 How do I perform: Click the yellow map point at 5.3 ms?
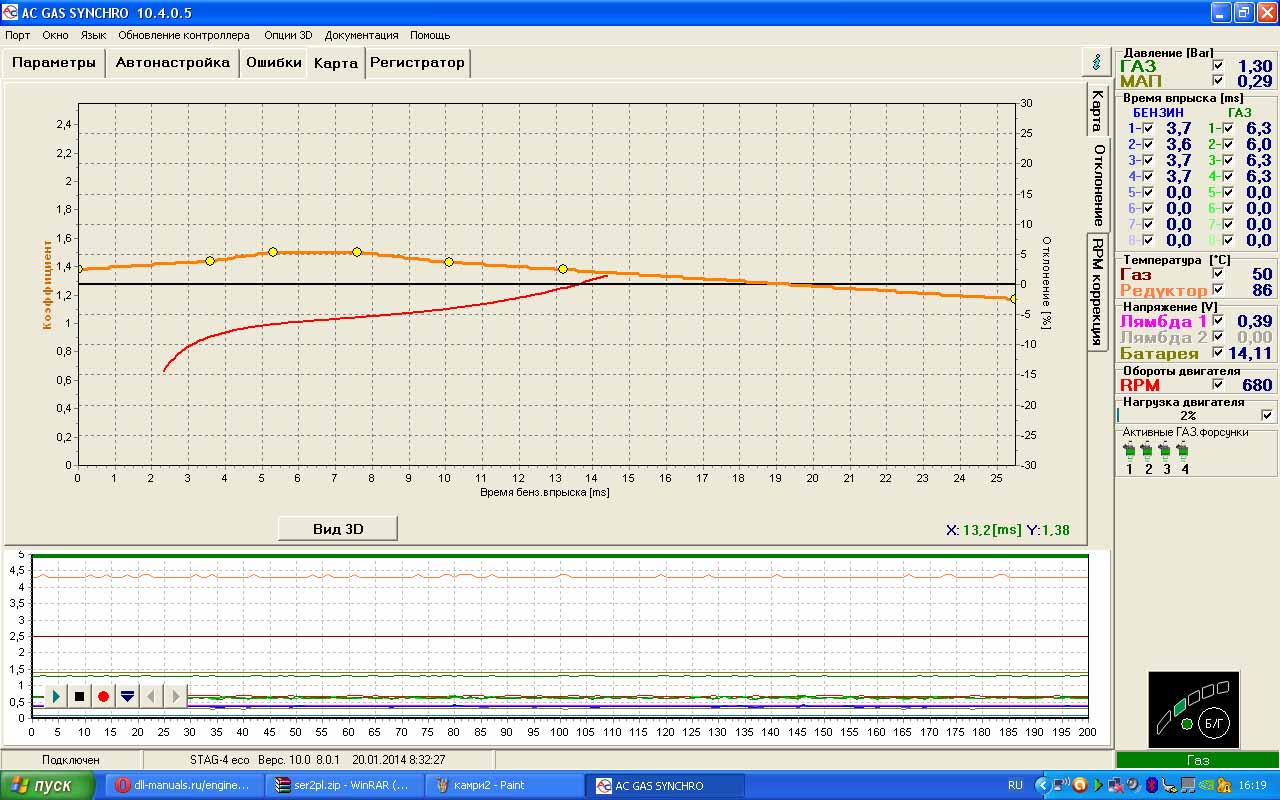pyautogui.click(x=273, y=252)
